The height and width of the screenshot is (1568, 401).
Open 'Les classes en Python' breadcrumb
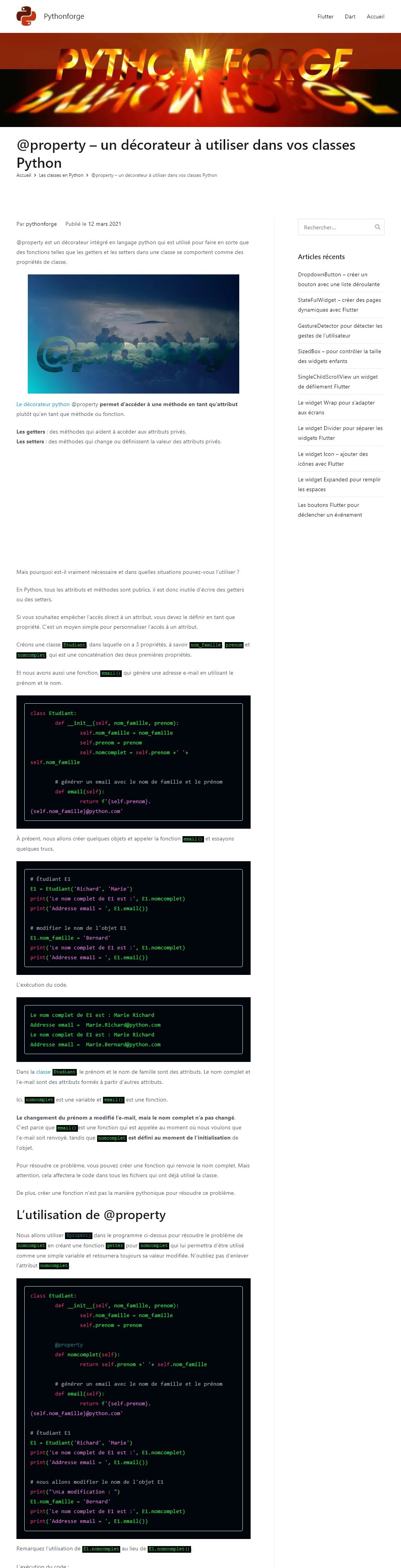tap(61, 175)
